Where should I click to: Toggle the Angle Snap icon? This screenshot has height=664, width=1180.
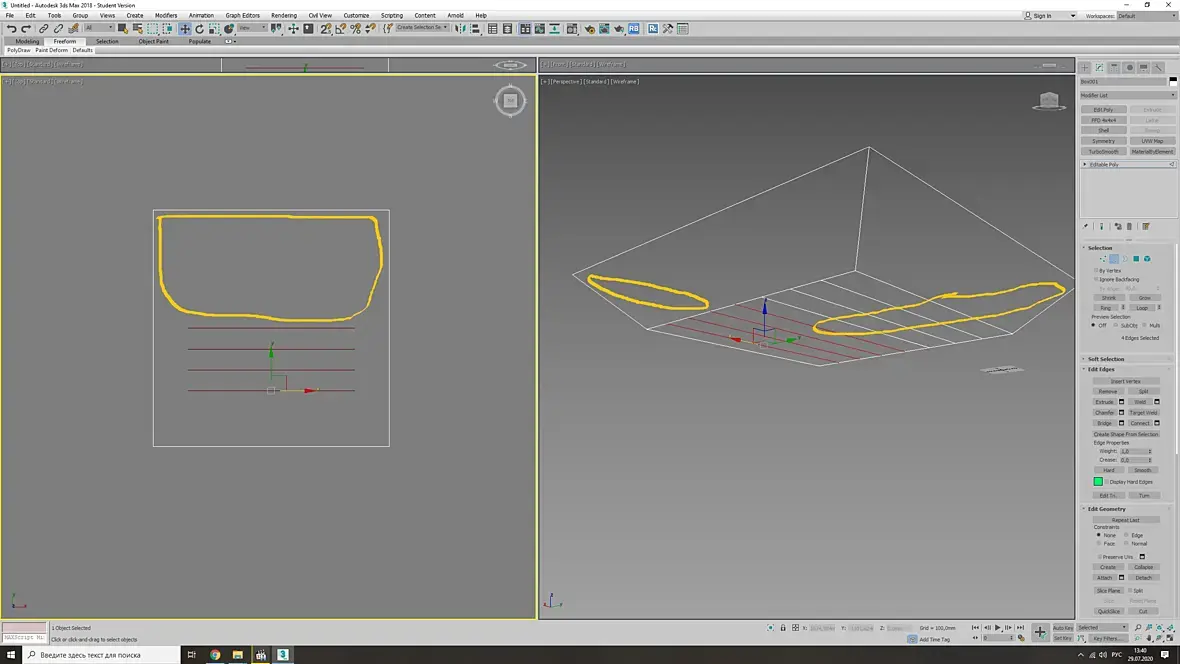click(x=340, y=29)
